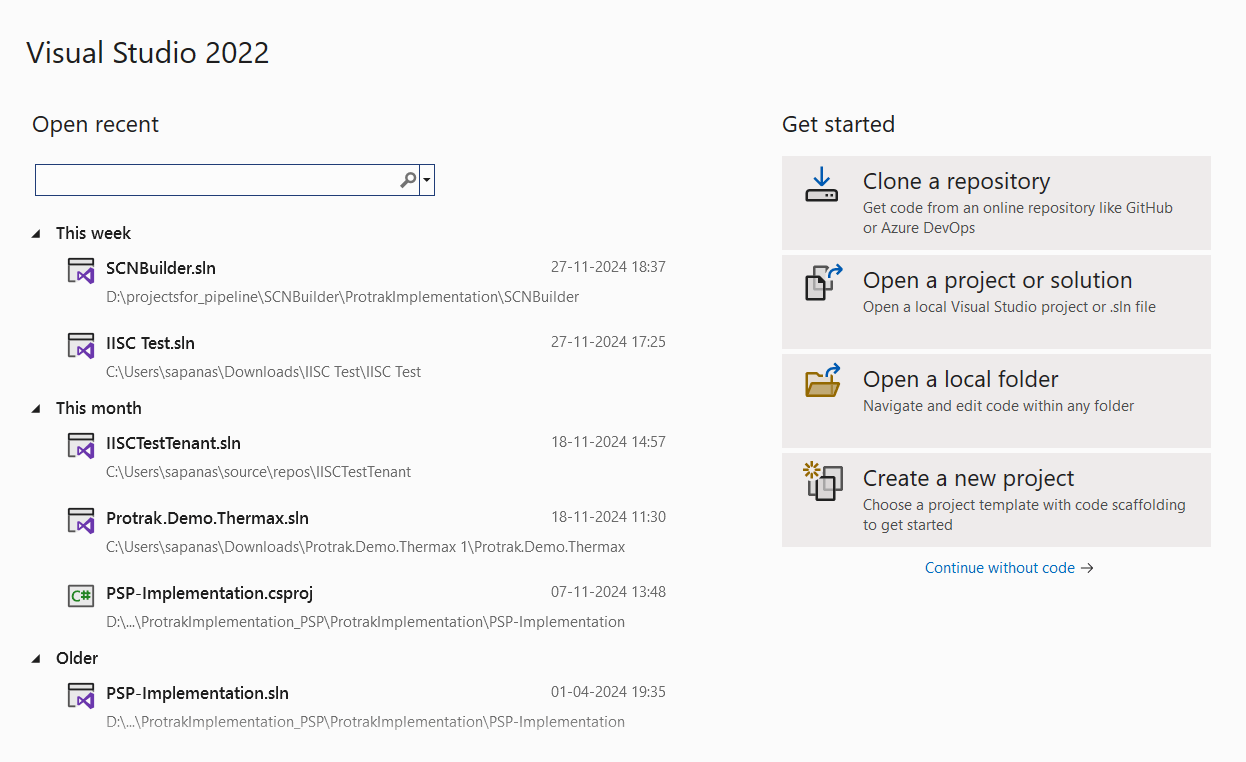Open the search box dropdown arrow

pyautogui.click(x=427, y=180)
